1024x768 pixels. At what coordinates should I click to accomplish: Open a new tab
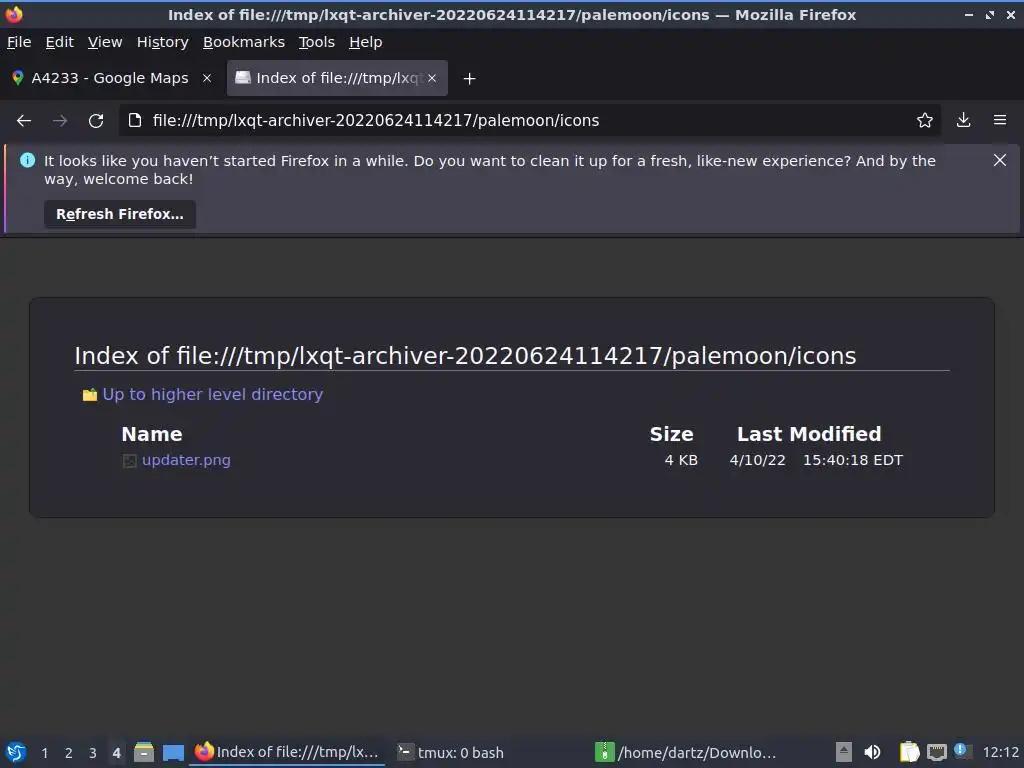(469, 78)
